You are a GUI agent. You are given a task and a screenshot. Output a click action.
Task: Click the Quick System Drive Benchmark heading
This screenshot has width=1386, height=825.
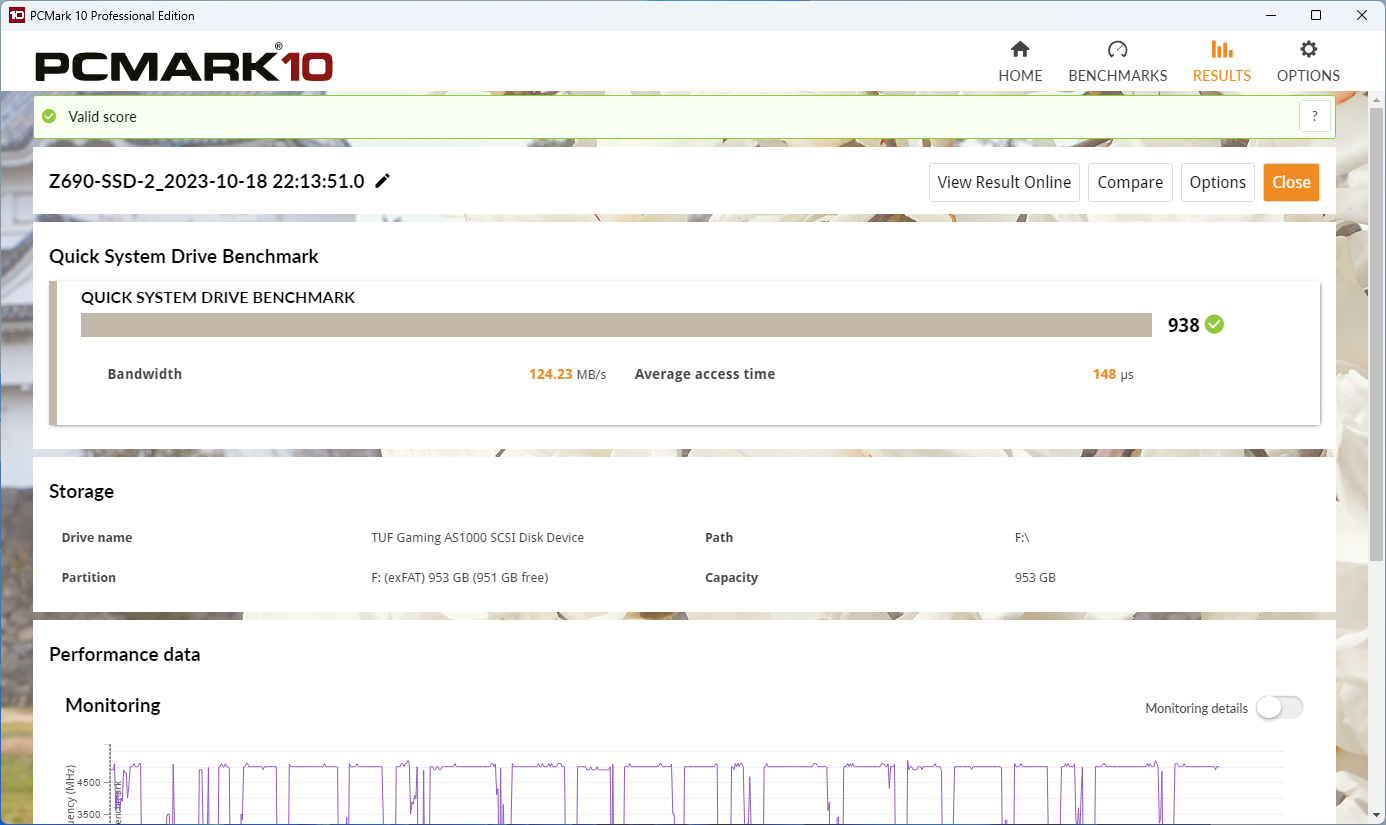(184, 257)
